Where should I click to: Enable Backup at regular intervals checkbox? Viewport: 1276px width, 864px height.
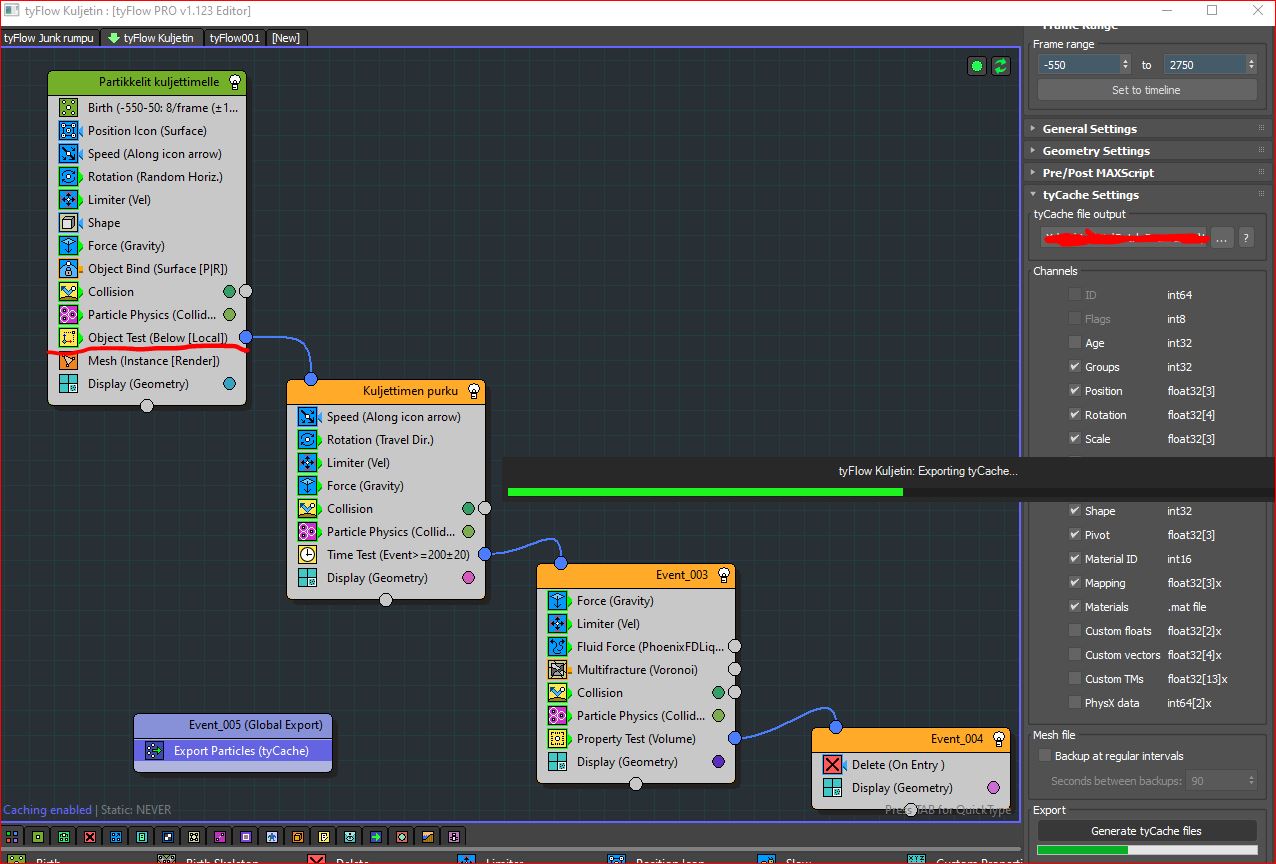point(1045,756)
